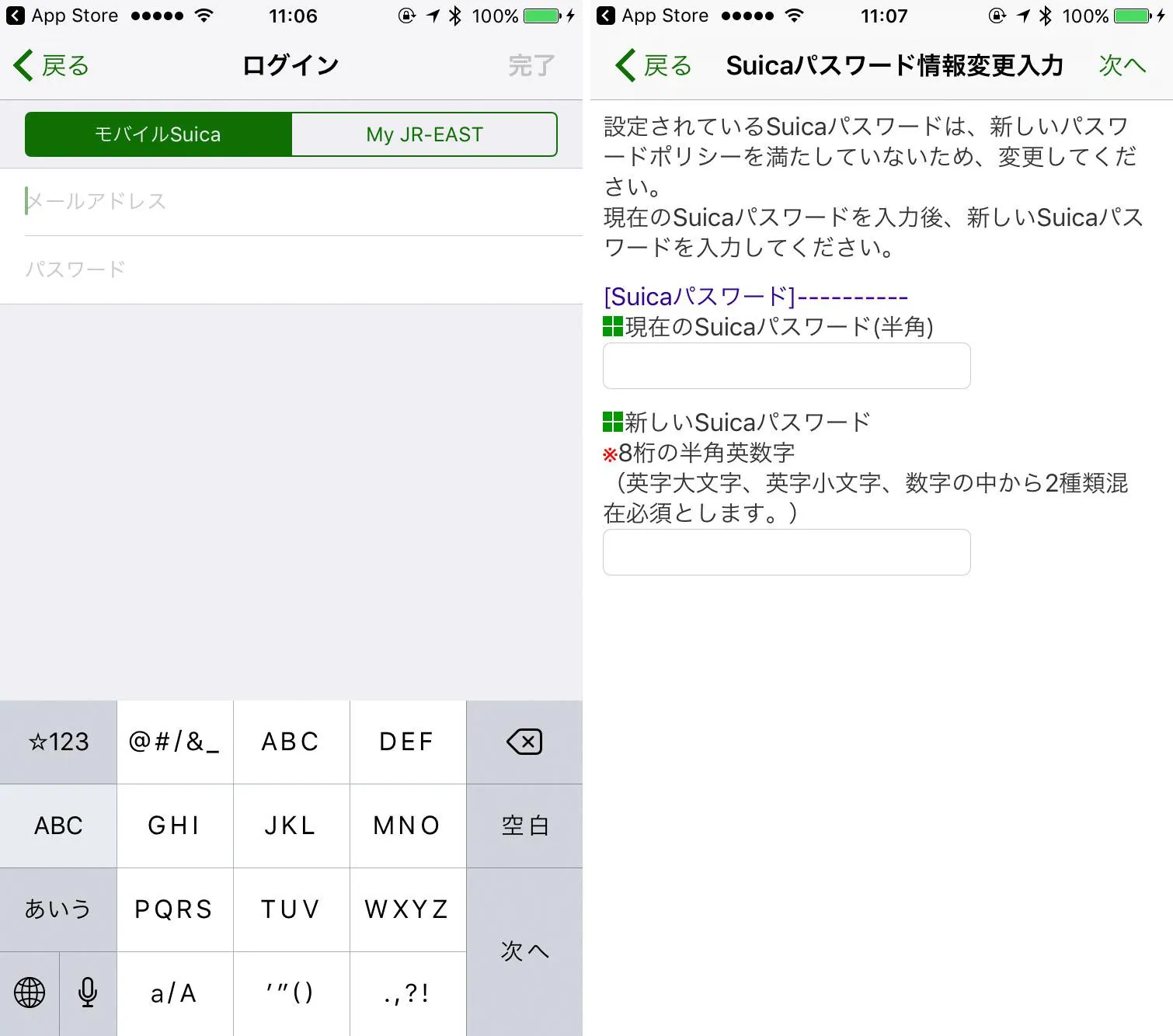
Task: Tap the JKL key
Action: (x=291, y=826)
